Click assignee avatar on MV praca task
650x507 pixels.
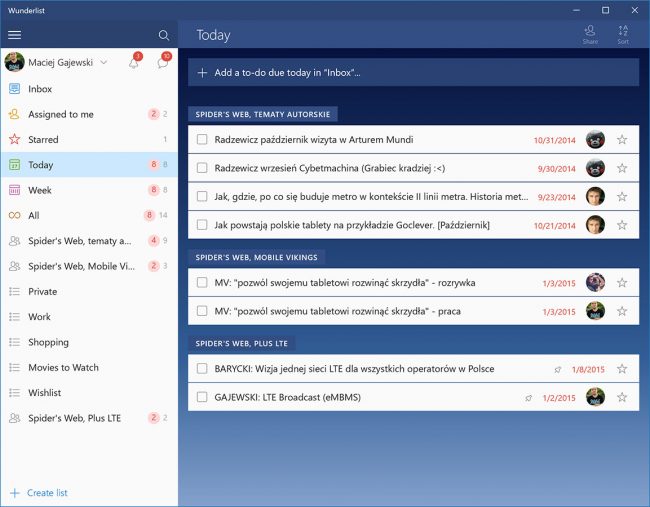[595, 311]
